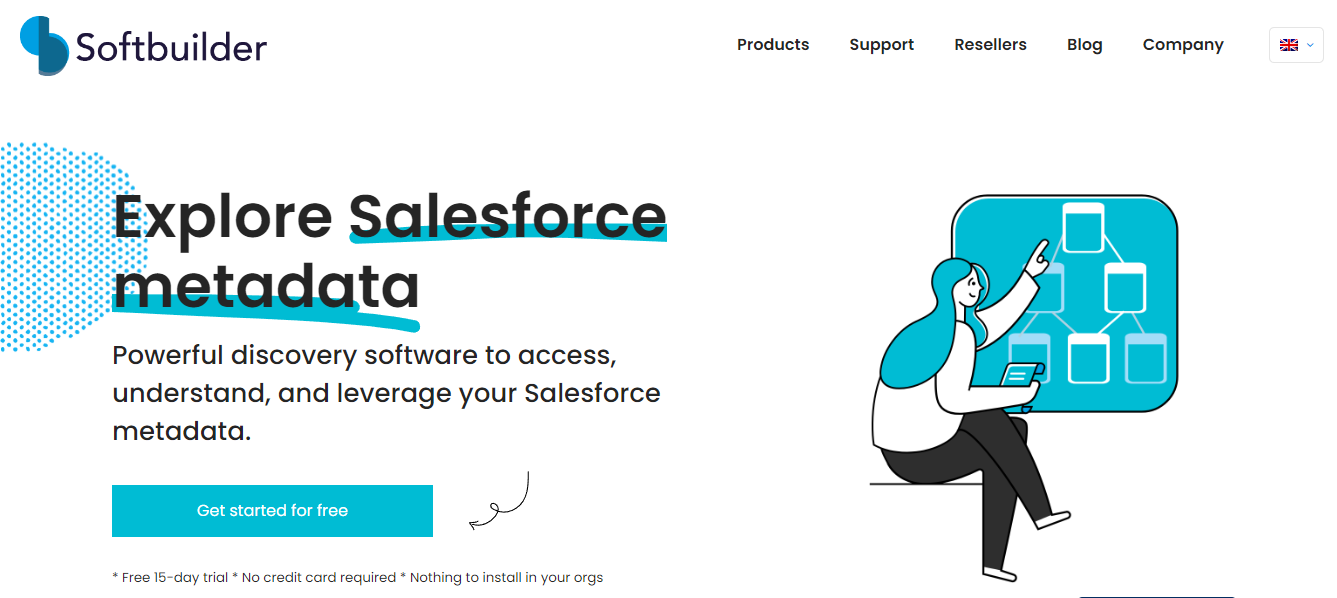Click the Softbuilder blue logo icon
The height and width of the screenshot is (598, 1337).
point(44,45)
